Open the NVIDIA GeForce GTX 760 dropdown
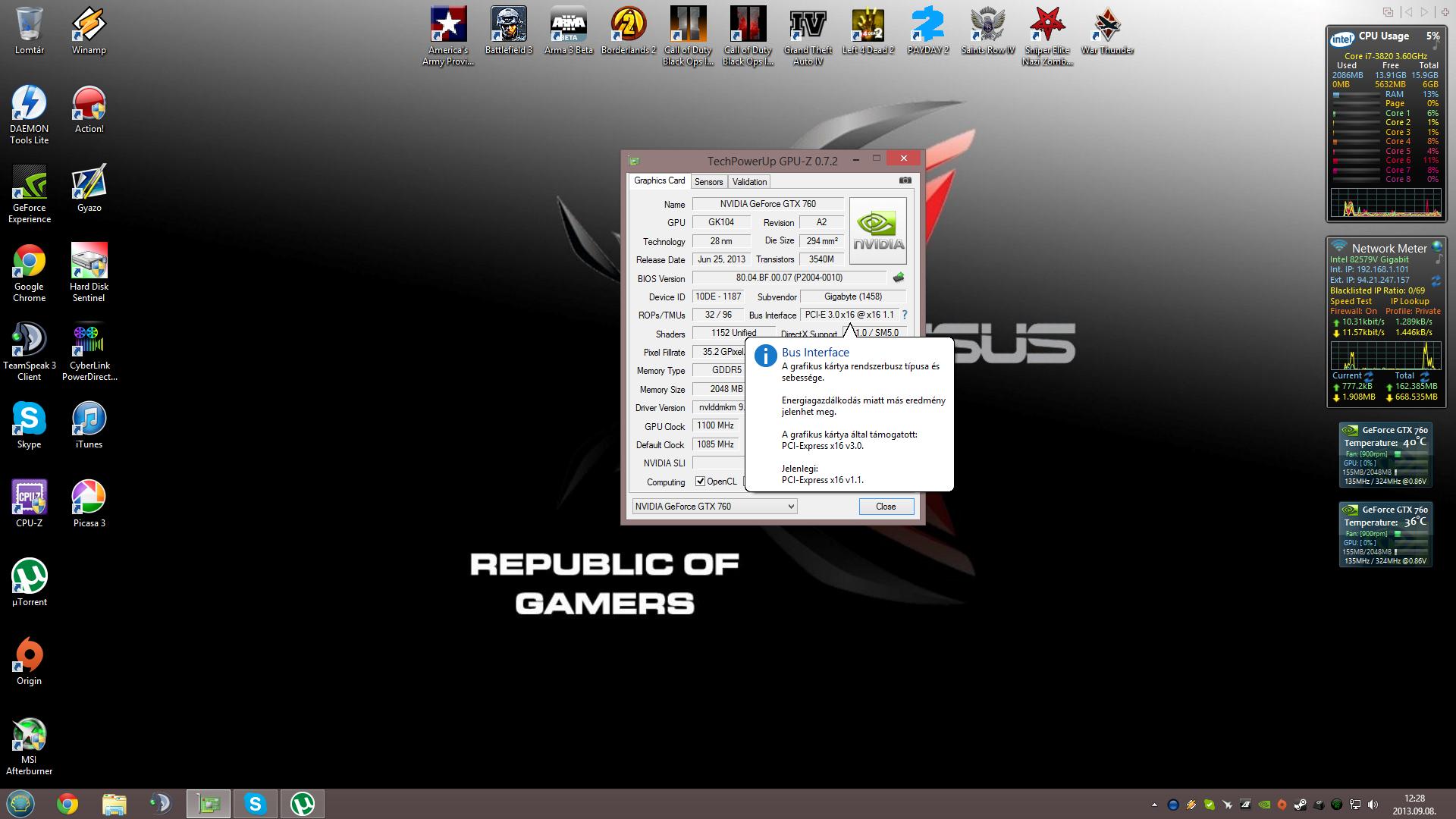This screenshot has width=1456, height=819. pyautogui.click(x=714, y=507)
